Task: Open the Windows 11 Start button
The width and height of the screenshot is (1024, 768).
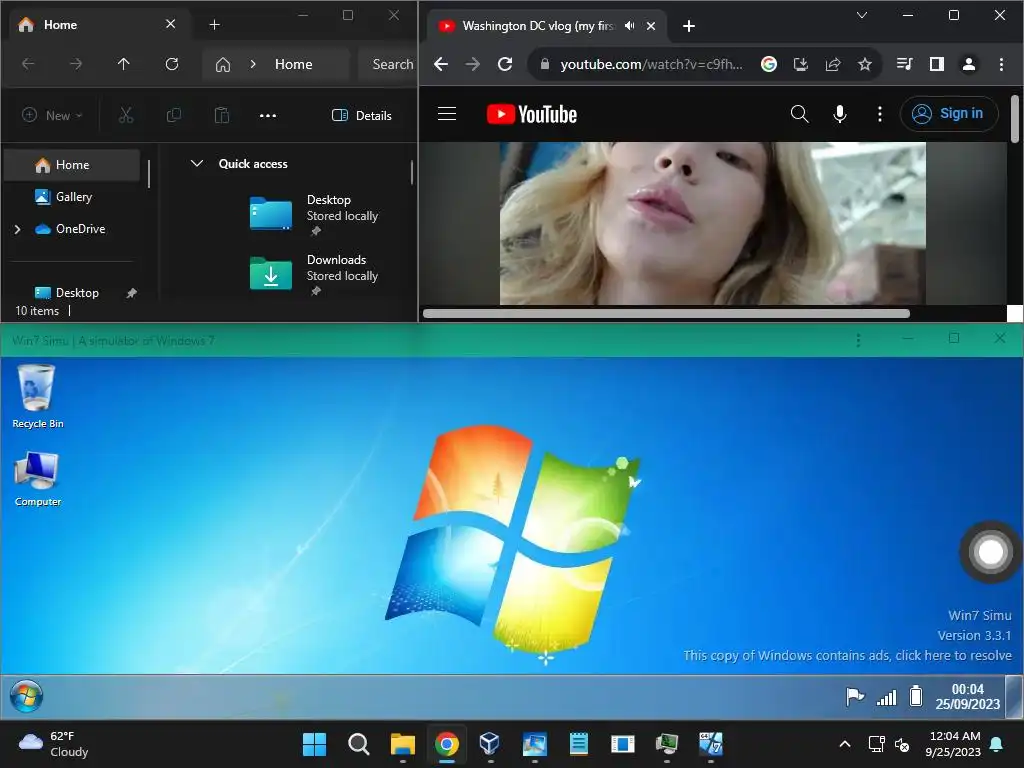Action: point(314,744)
